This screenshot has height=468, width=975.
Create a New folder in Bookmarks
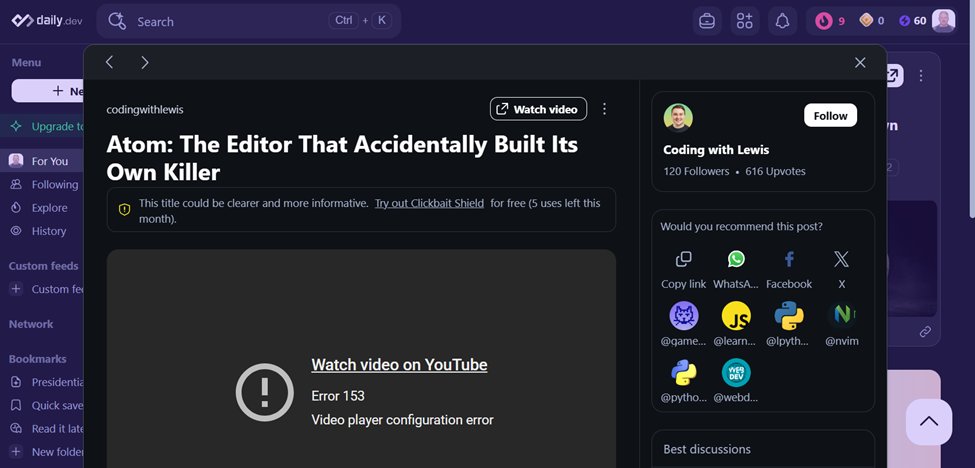coord(42,452)
